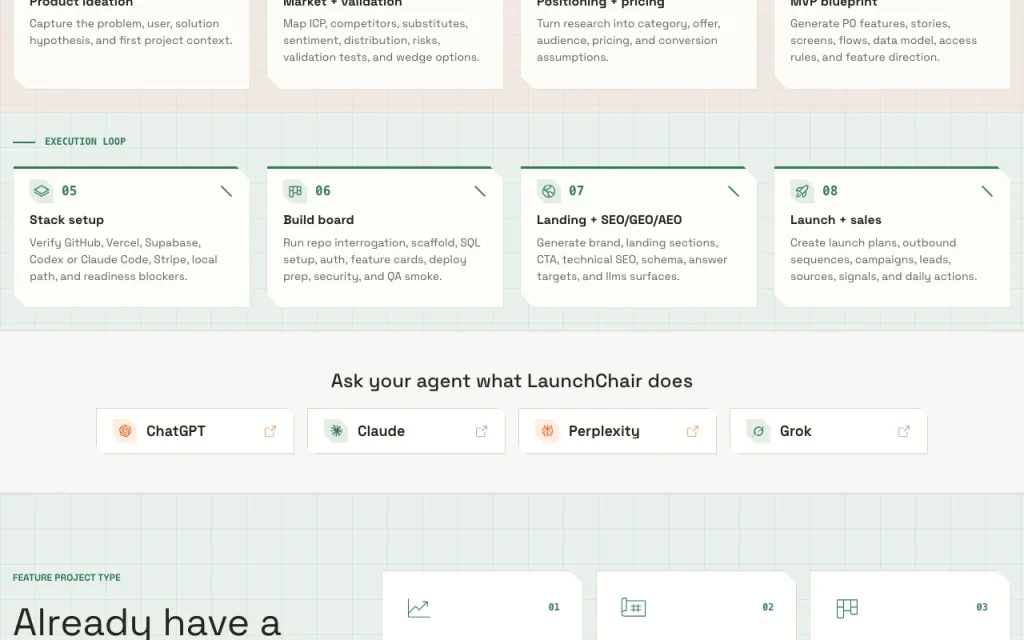Viewport: 1024px width, 640px height.
Task: Click the Grok logo icon
Action: pyautogui.click(x=758, y=431)
